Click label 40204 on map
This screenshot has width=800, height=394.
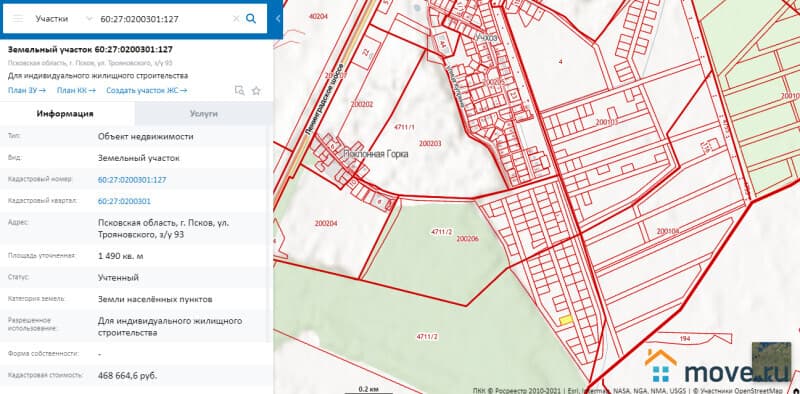tap(318, 16)
